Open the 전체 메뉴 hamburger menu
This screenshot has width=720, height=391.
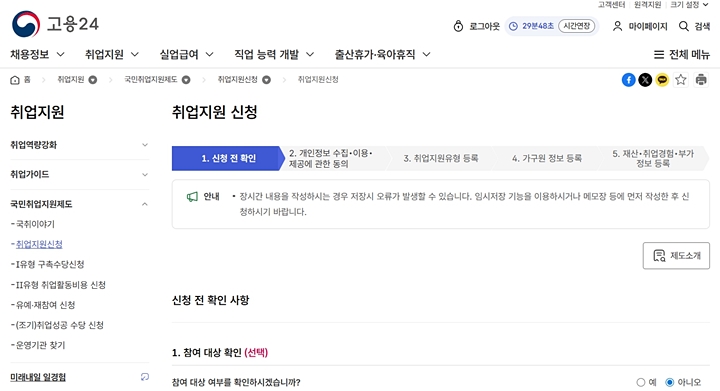681,55
